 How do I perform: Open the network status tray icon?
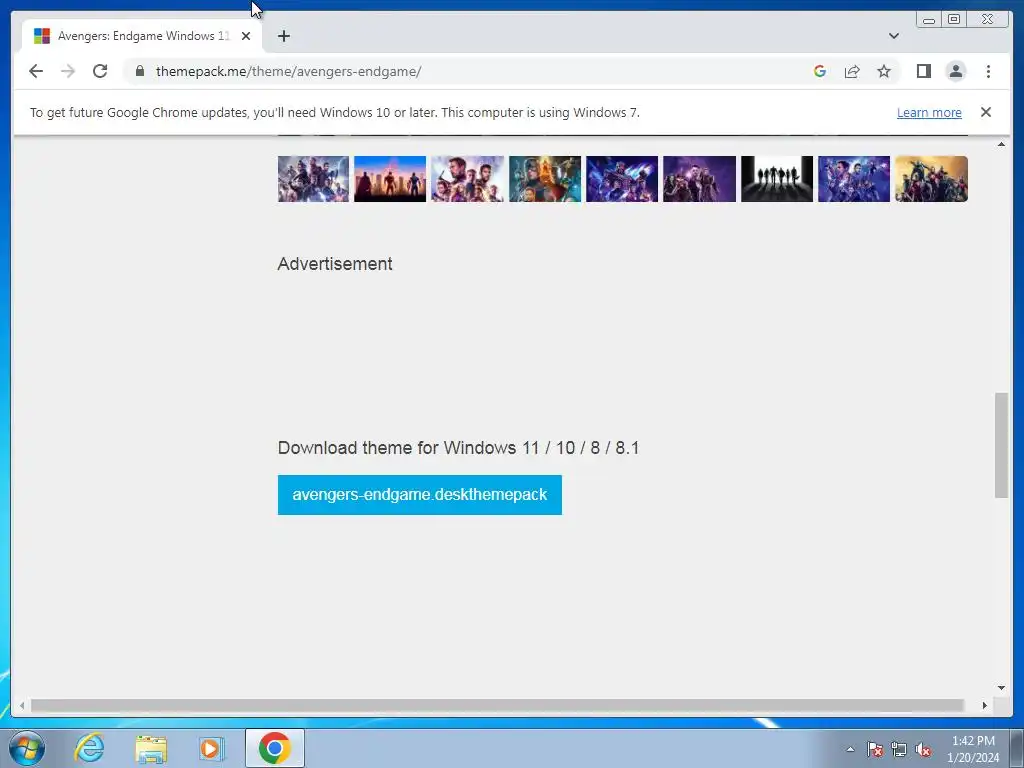[899, 749]
